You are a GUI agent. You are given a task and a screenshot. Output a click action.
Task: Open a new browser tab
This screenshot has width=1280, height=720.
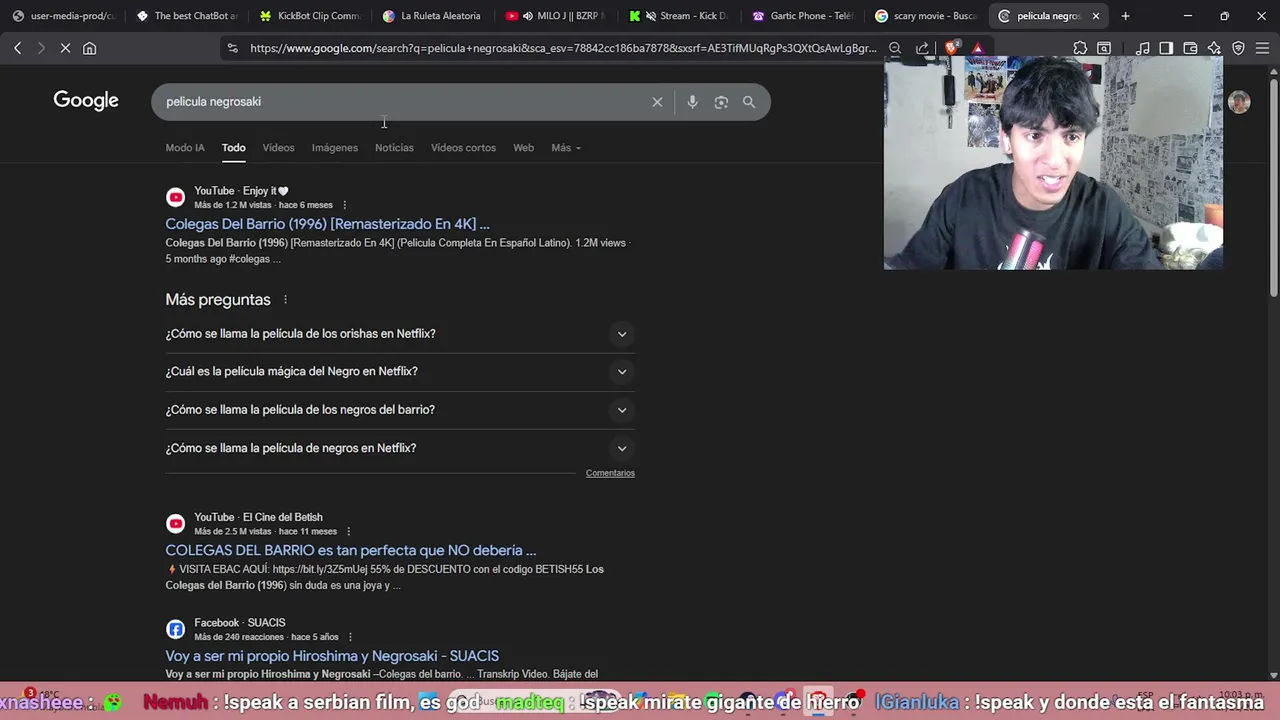coord(1125,16)
